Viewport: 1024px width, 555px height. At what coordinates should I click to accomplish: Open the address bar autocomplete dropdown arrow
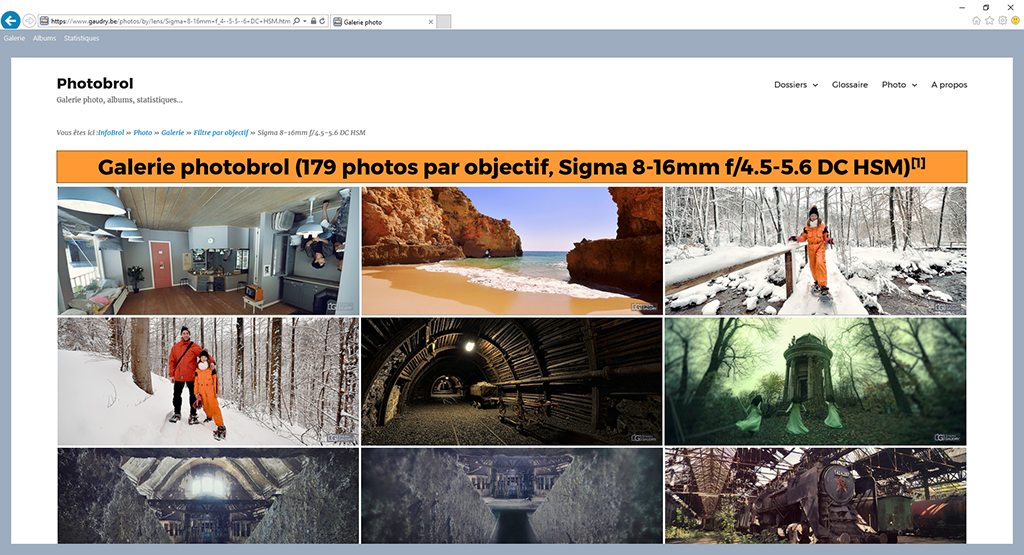(304, 22)
